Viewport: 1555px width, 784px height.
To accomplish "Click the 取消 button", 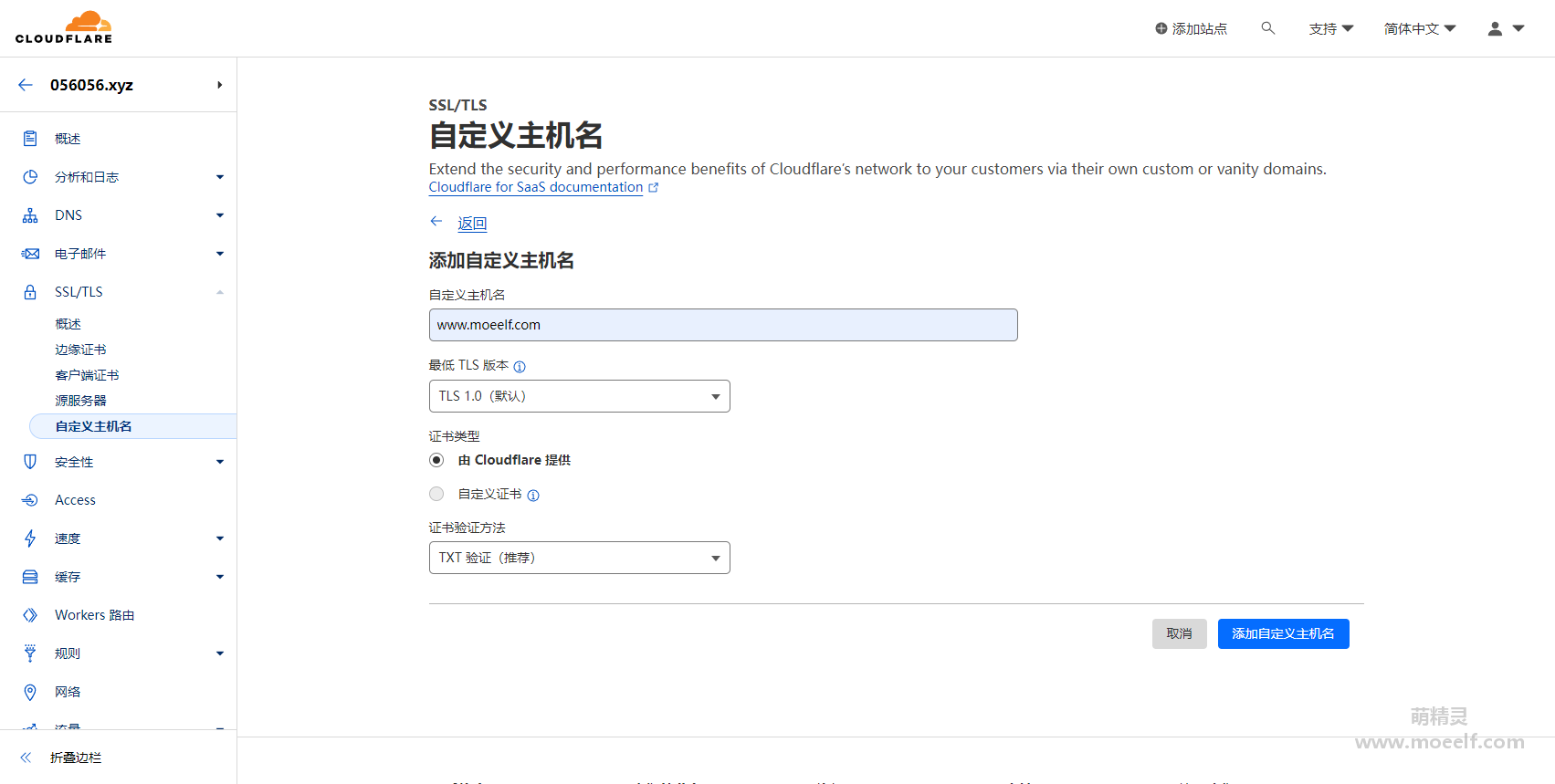I will point(1180,633).
